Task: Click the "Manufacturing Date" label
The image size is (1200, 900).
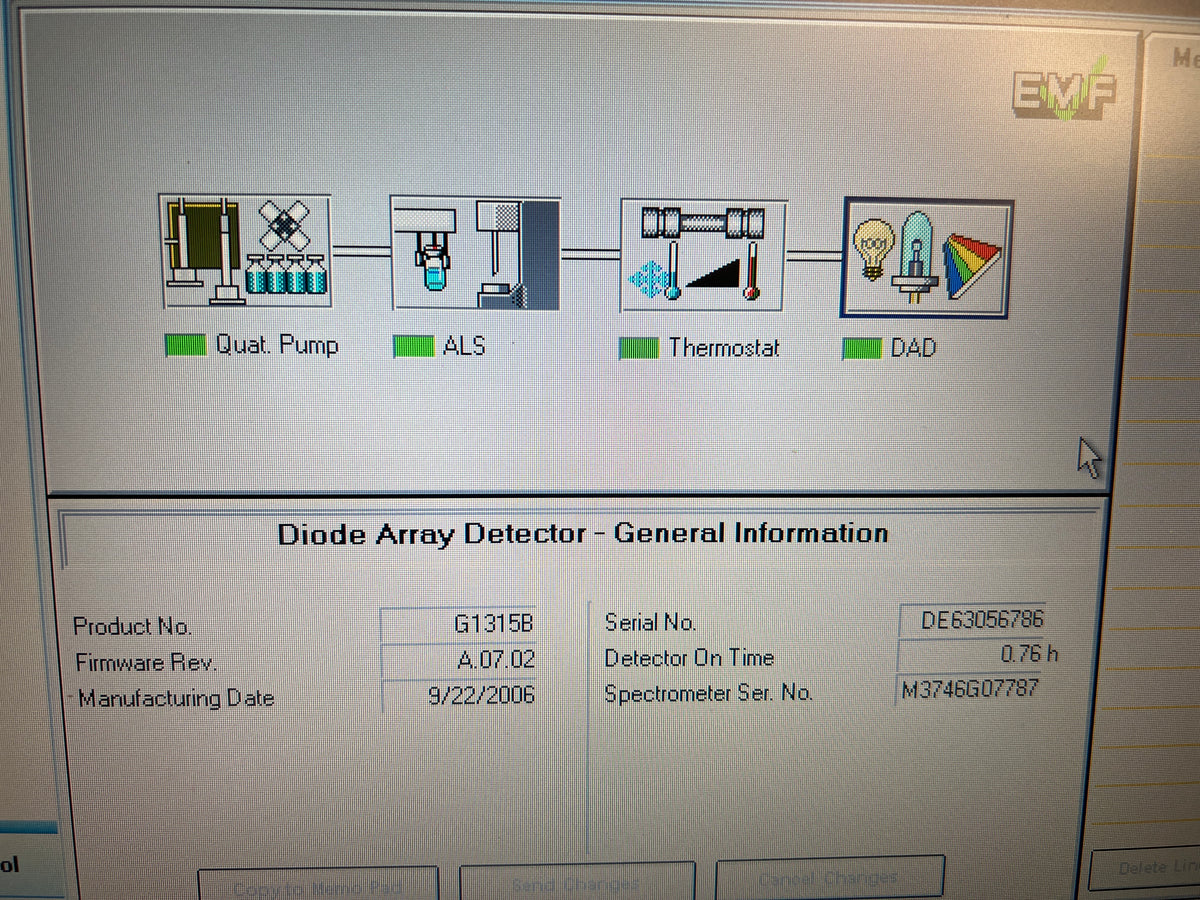Action: pos(176,698)
